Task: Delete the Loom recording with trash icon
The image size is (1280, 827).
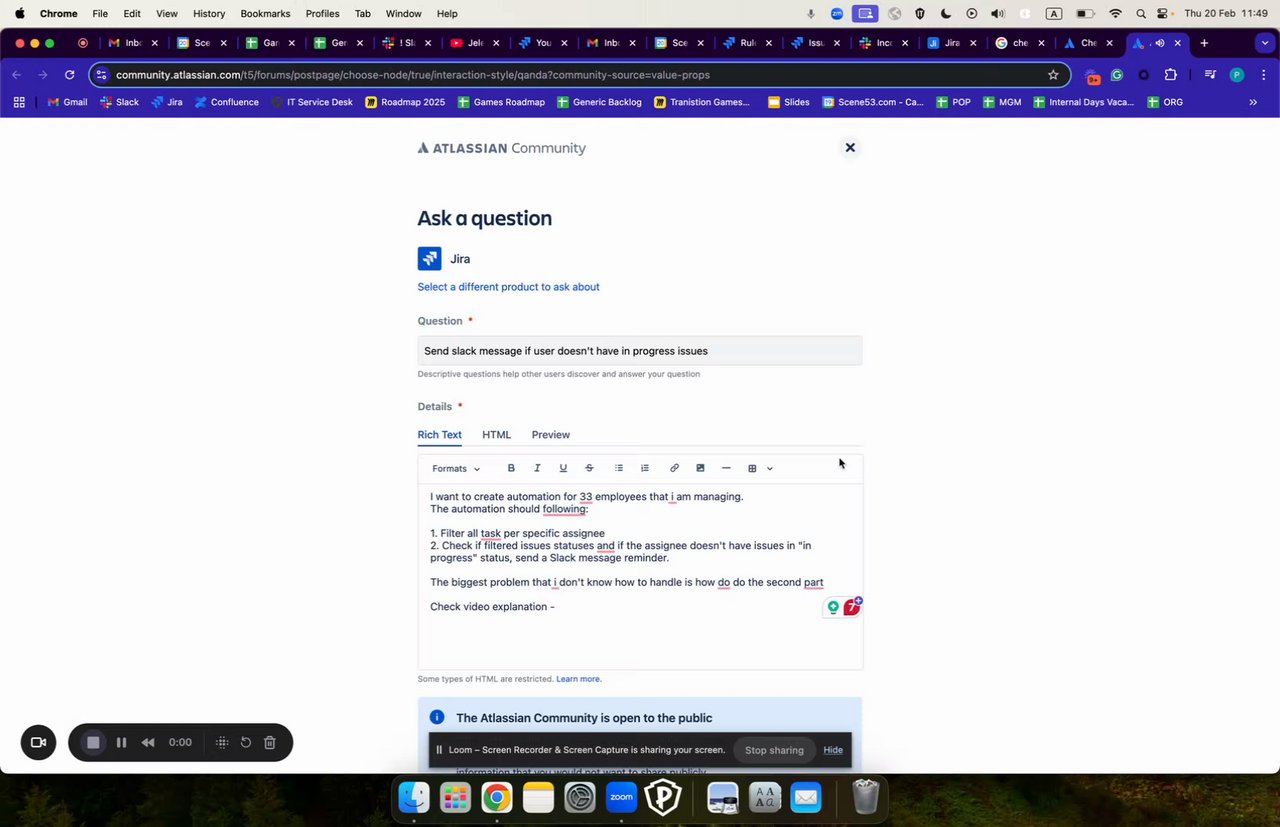Action: pyautogui.click(x=270, y=742)
